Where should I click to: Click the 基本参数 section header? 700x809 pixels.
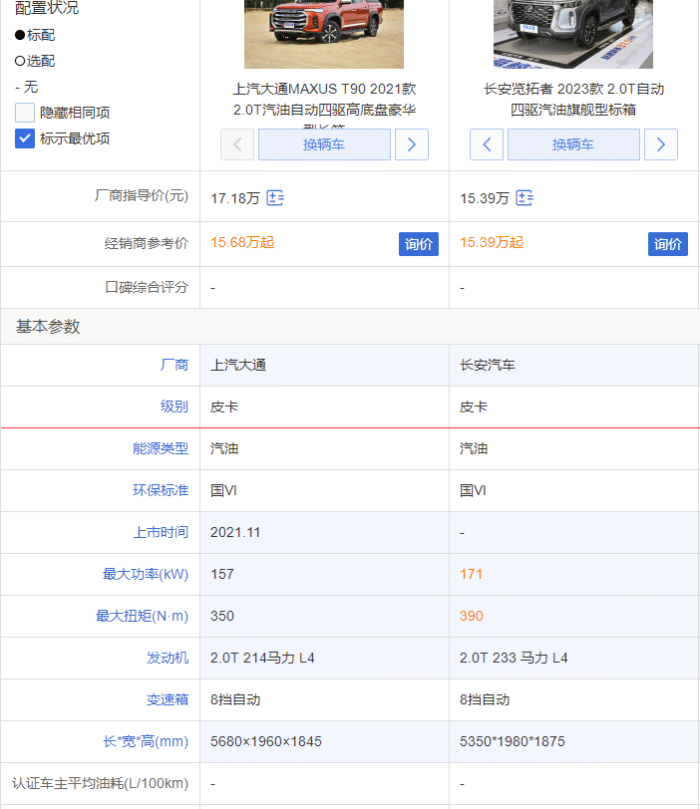pos(48,326)
